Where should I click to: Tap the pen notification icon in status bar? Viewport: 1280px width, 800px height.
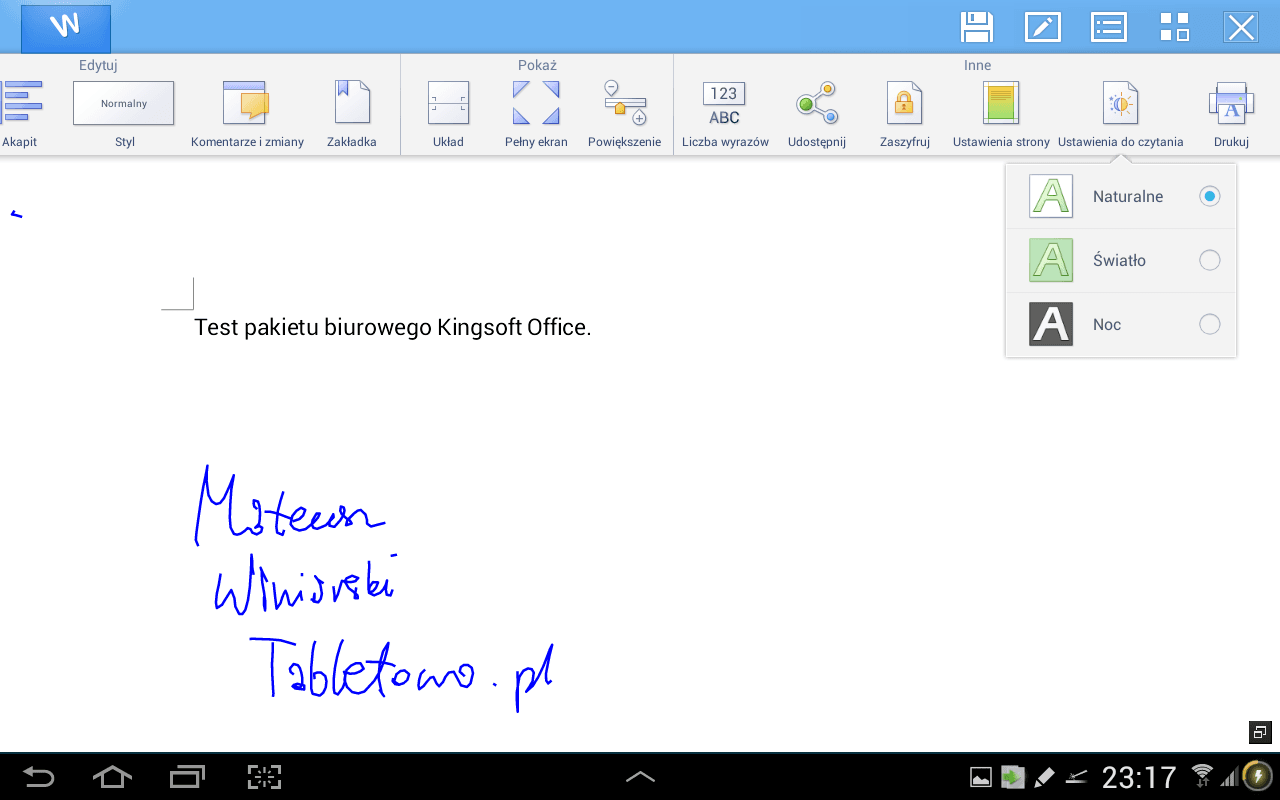1044,777
